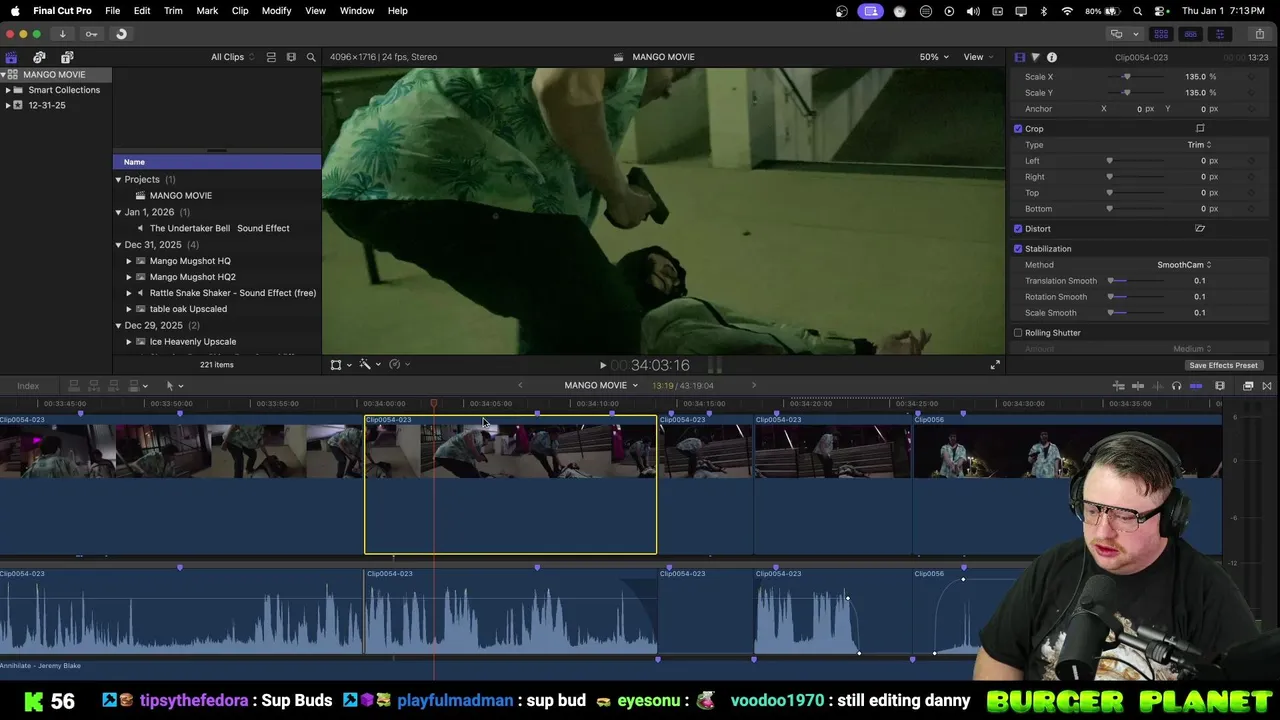Show the Effects browser icon
The image size is (1280, 720).
tap(1248, 386)
